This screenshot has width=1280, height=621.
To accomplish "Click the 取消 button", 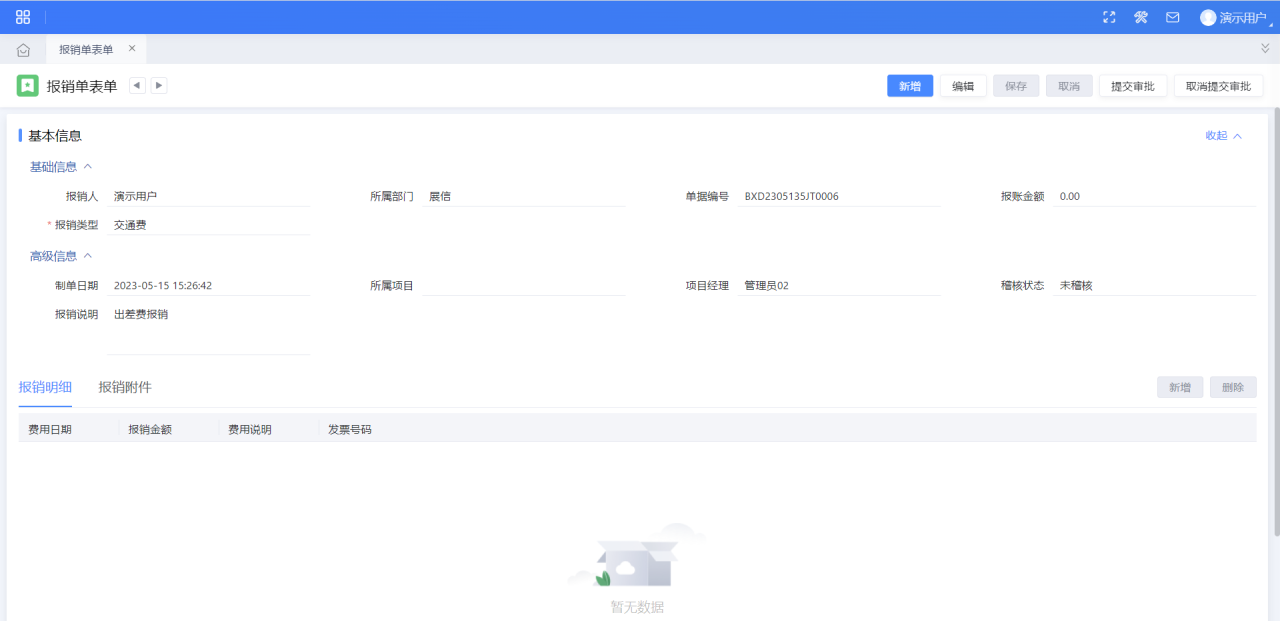I will coord(1069,86).
